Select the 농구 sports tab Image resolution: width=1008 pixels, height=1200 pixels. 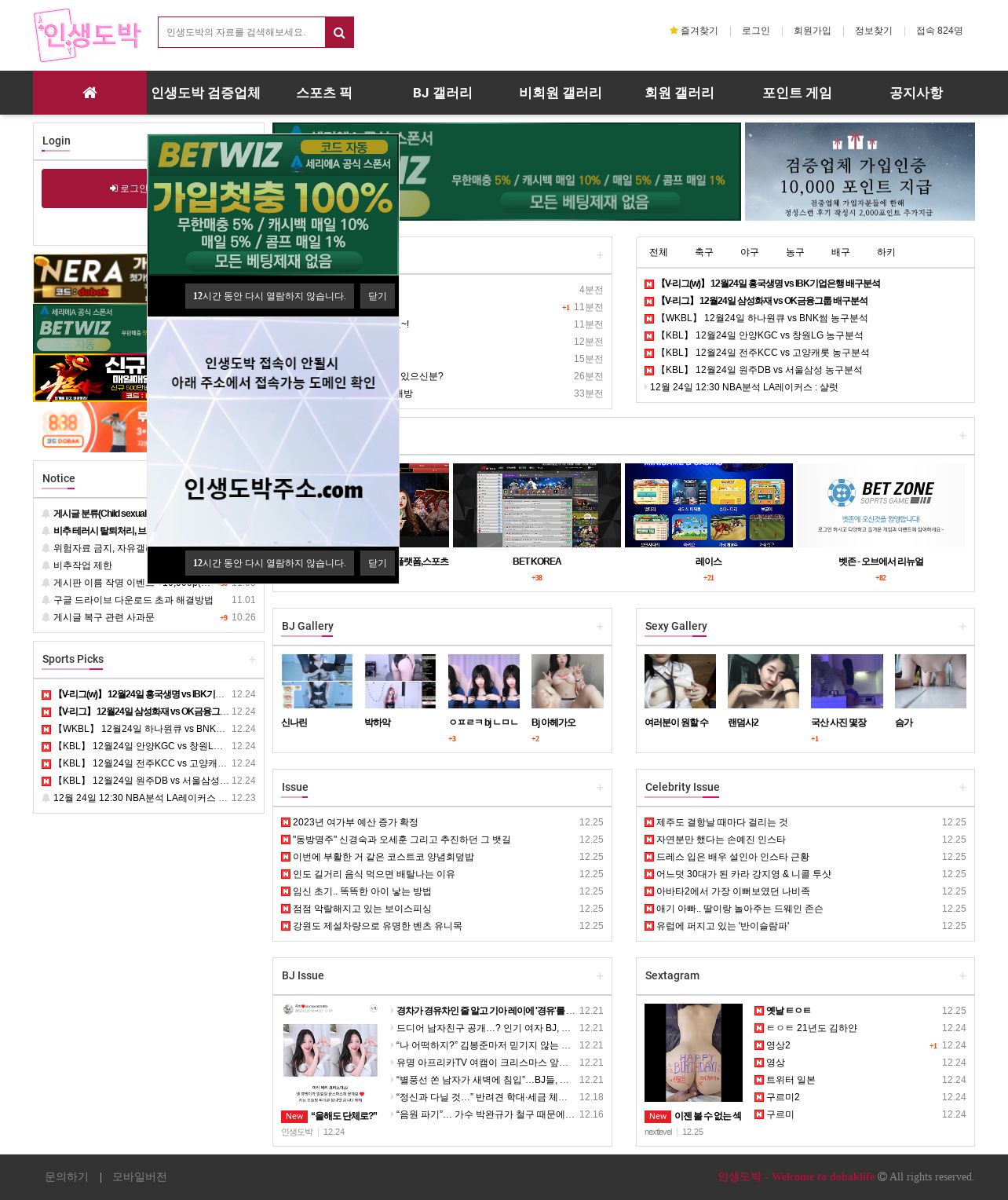click(795, 252)
